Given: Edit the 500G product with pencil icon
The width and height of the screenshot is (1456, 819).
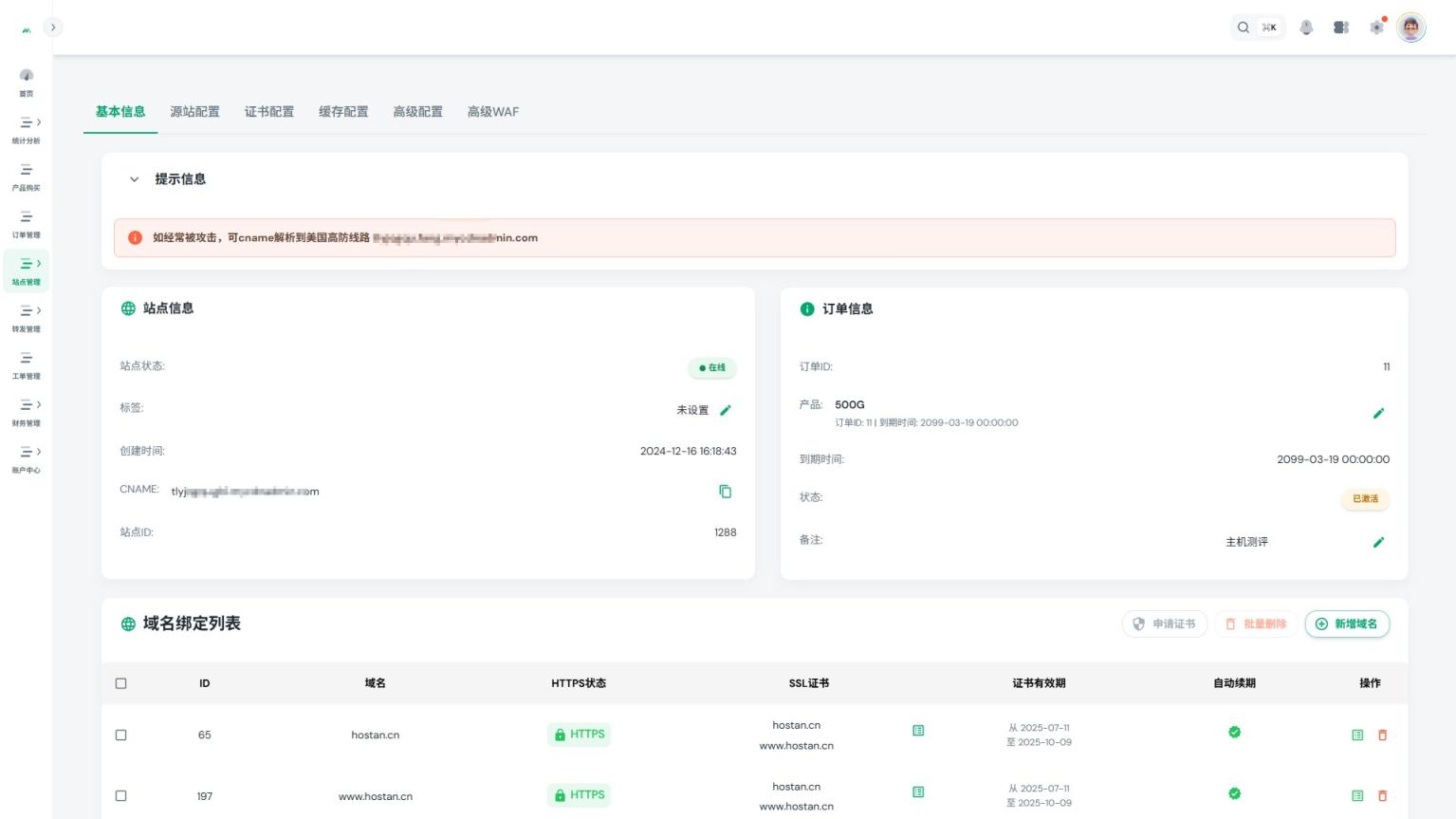Looking at the screenshot, I should point(1378,413).
